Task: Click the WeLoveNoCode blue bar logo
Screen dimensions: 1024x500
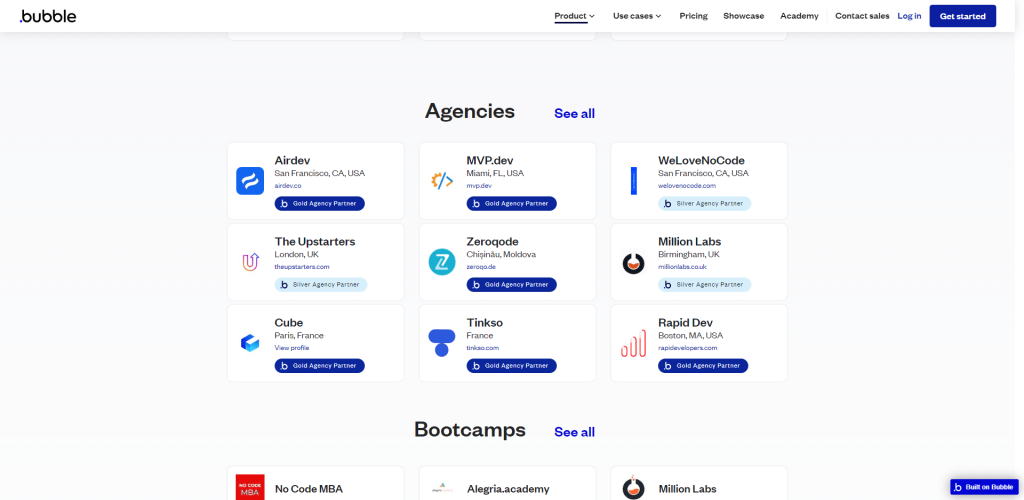Action: click(633, 181)
